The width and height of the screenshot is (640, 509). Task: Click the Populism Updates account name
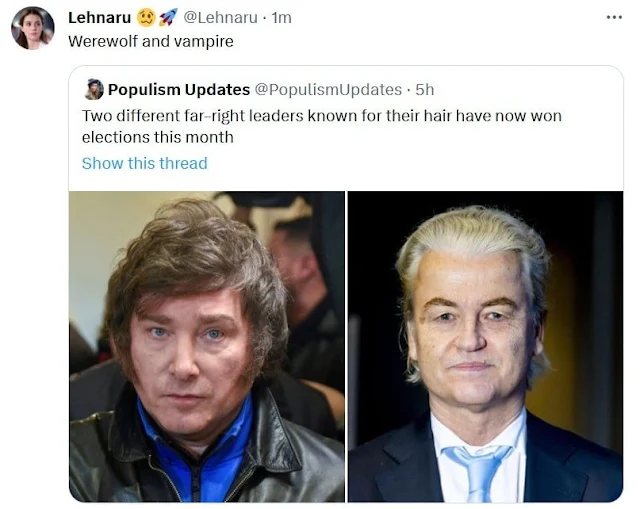(x=179, y=89)
